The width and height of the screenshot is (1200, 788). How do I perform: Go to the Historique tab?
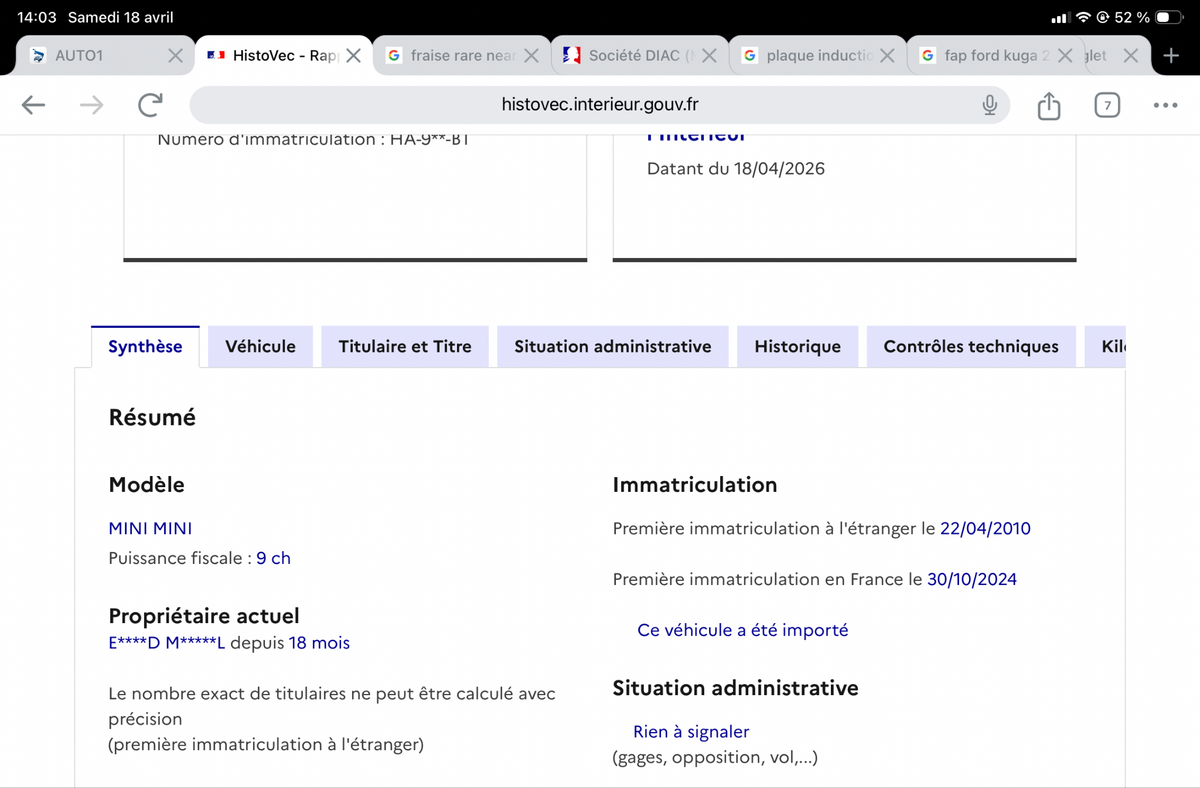[798, 347]
